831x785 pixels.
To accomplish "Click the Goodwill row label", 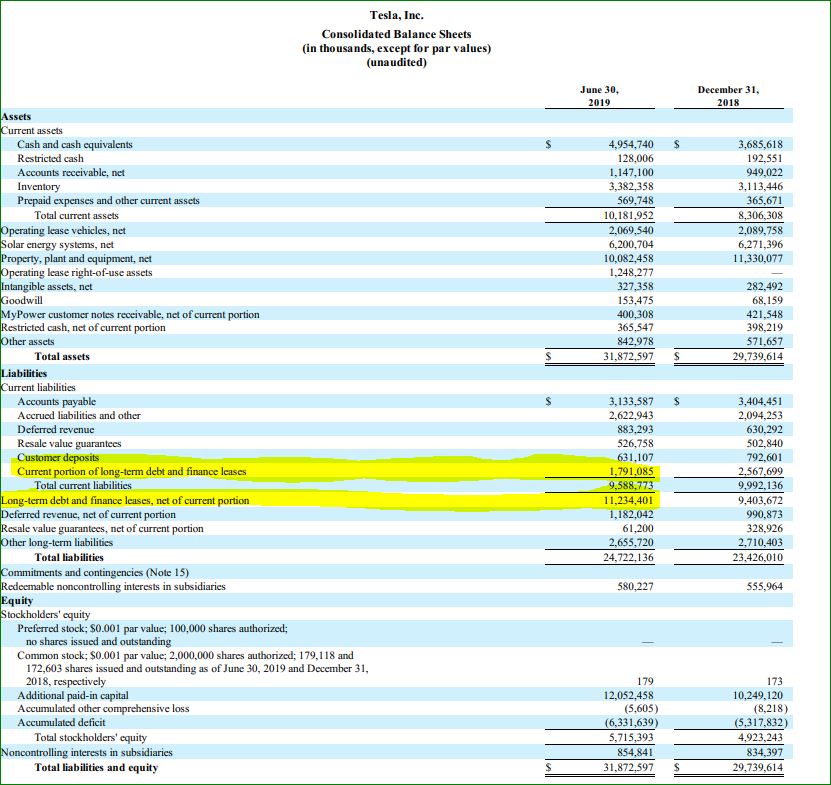I will [x=22, y=300].
